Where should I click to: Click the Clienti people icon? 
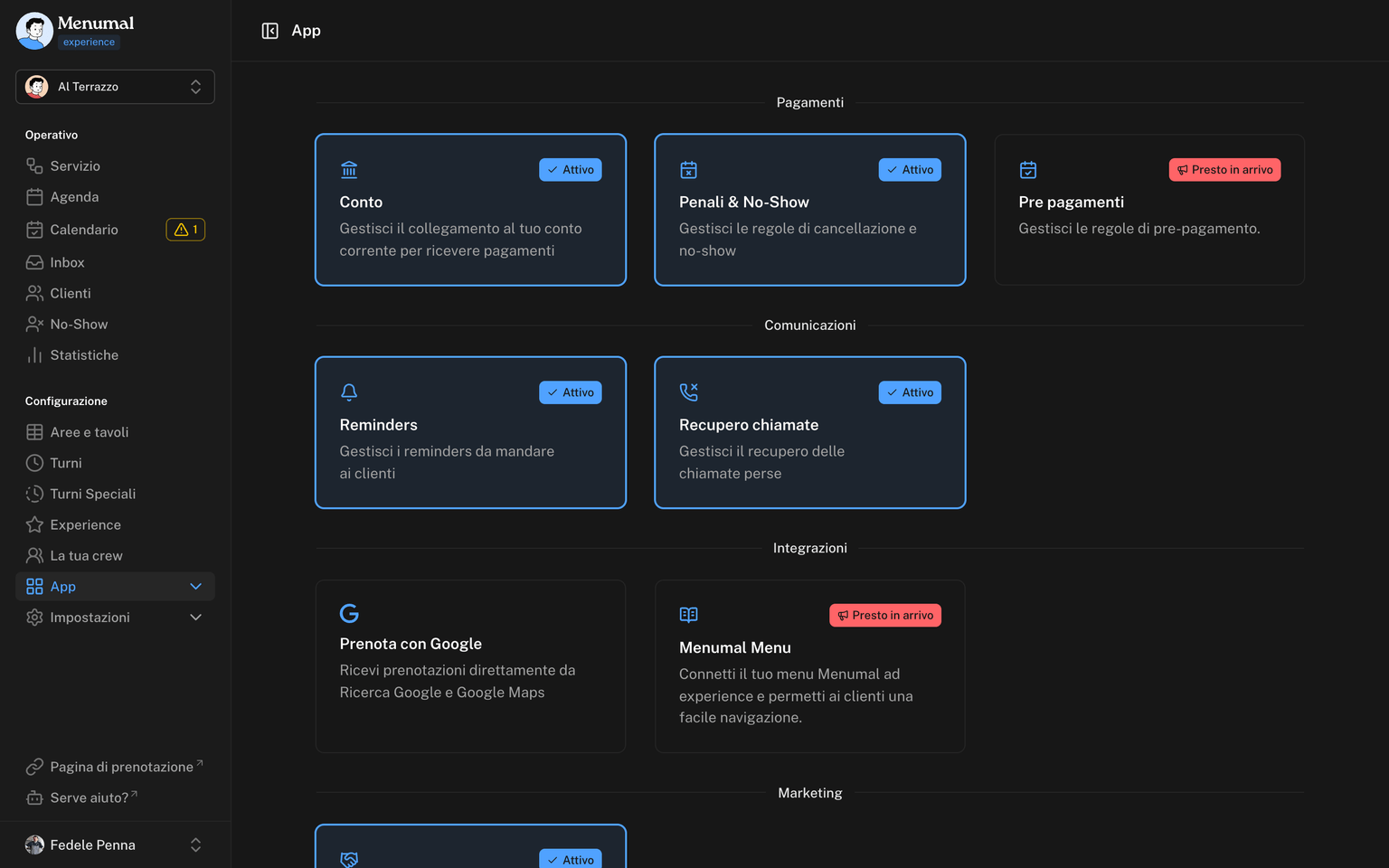tap(34, 293)
